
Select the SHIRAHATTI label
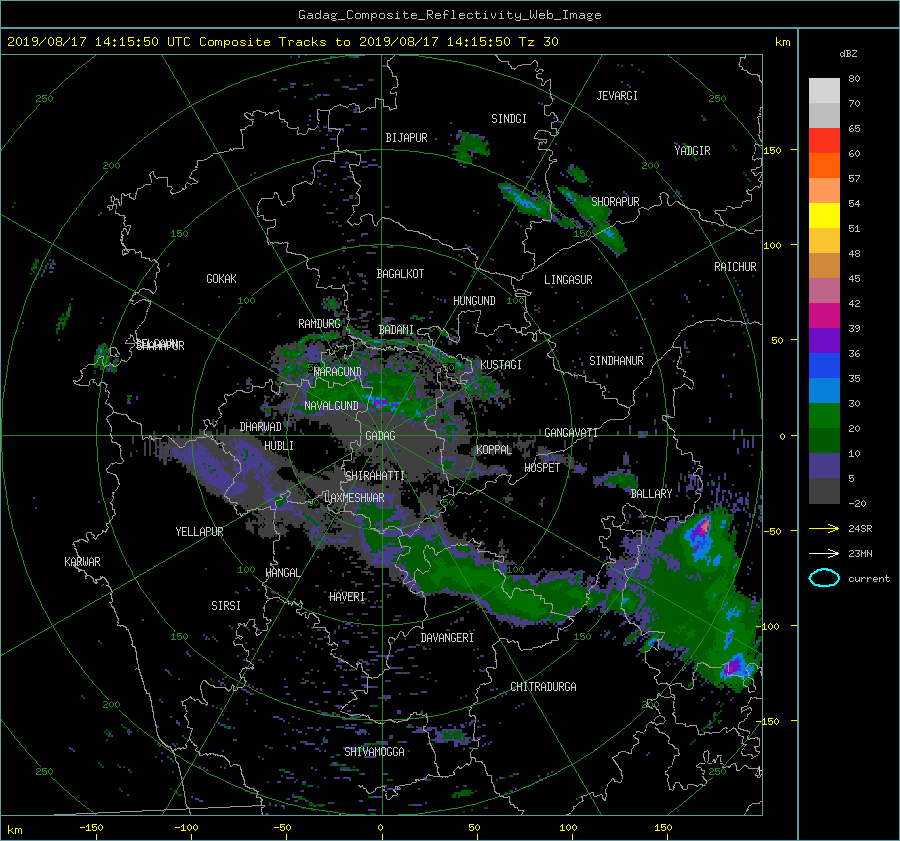coord(375,476)
